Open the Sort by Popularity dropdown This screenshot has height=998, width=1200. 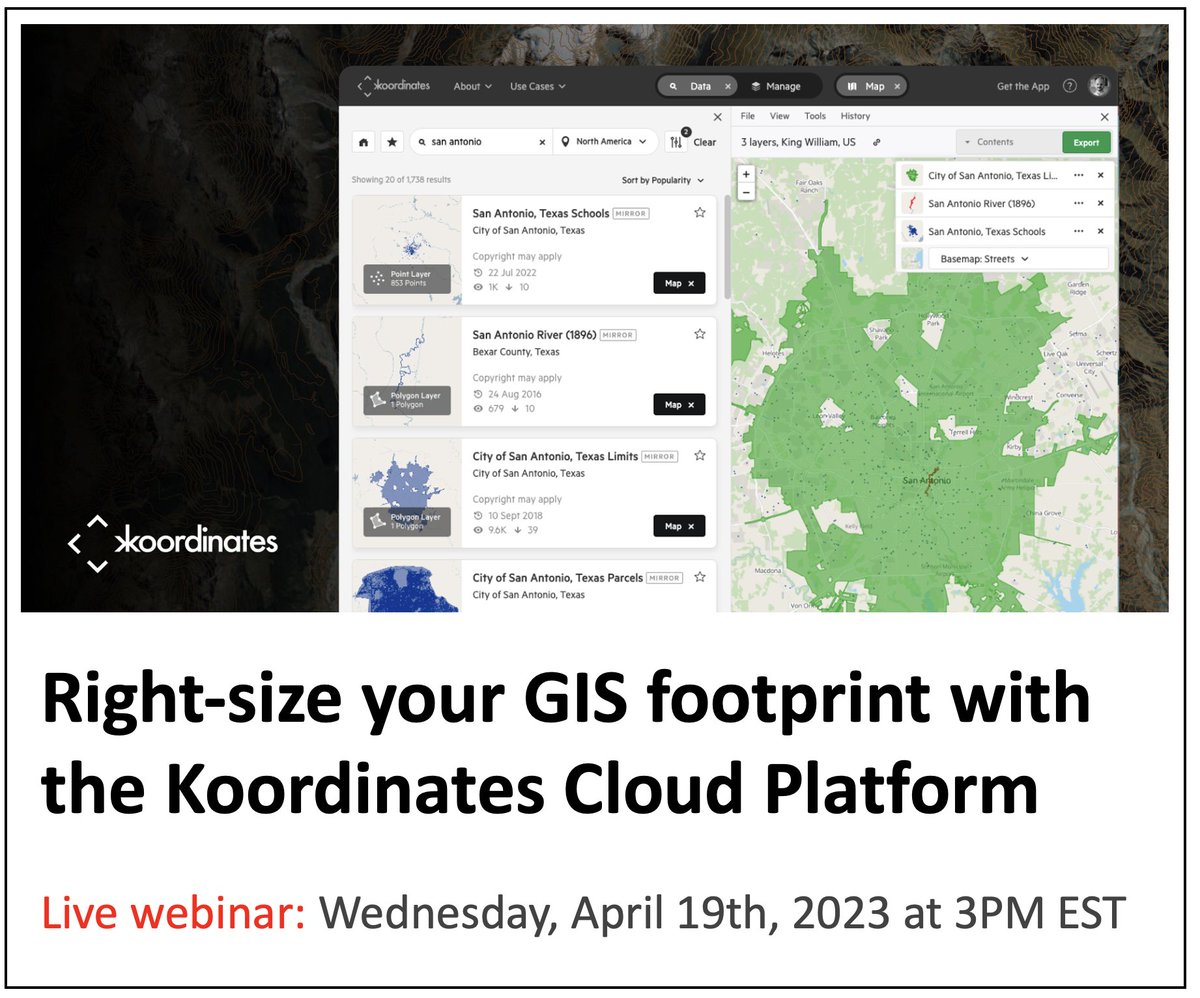point(663,180)
